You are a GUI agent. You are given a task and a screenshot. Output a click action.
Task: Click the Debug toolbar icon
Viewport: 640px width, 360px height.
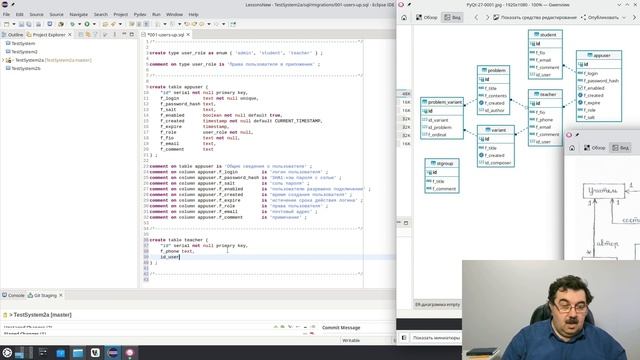pyautogui.click(x=72, y=24)
